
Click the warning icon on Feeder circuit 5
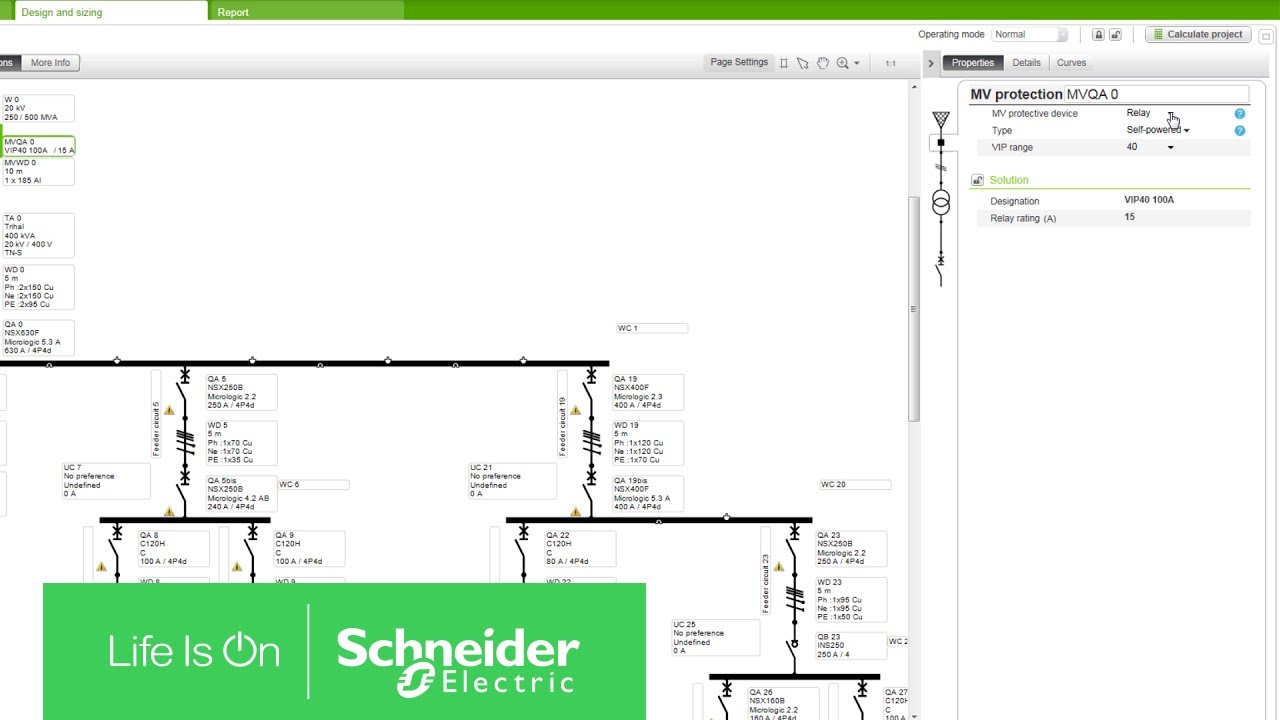(x=169, y=410)
